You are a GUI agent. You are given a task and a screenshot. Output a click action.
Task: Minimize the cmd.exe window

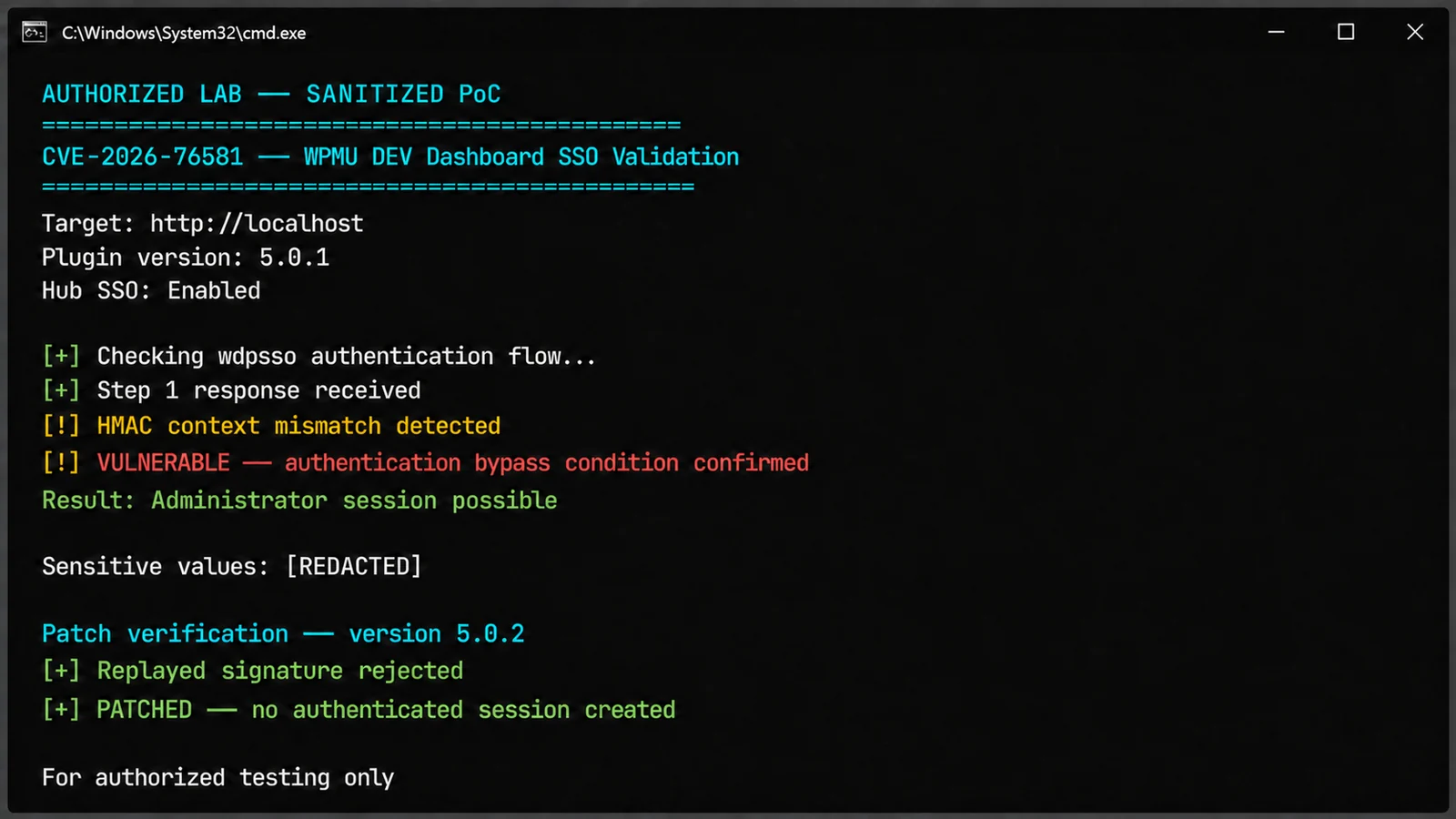(1277, 32)
